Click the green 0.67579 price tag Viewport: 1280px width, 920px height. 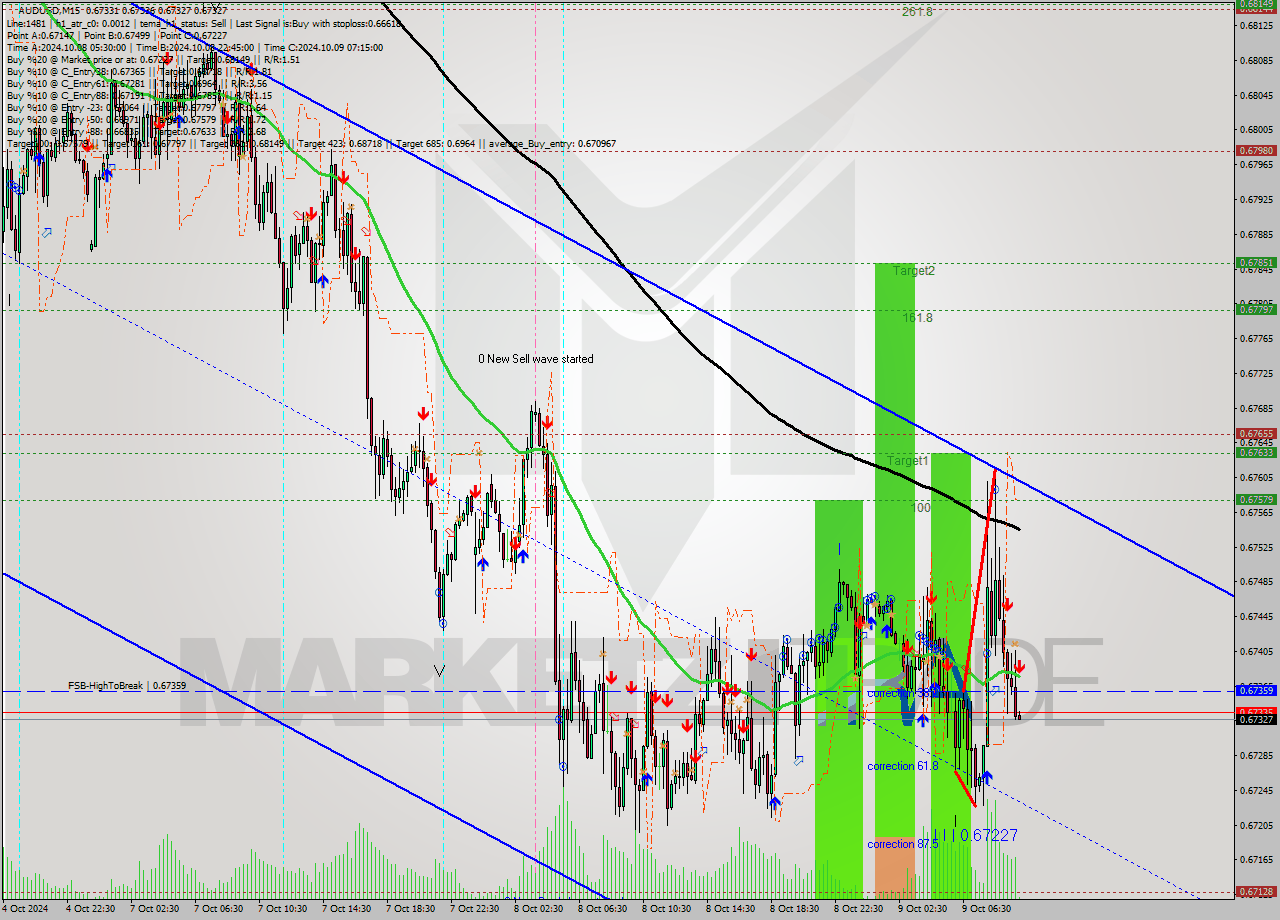point(1256,499)
